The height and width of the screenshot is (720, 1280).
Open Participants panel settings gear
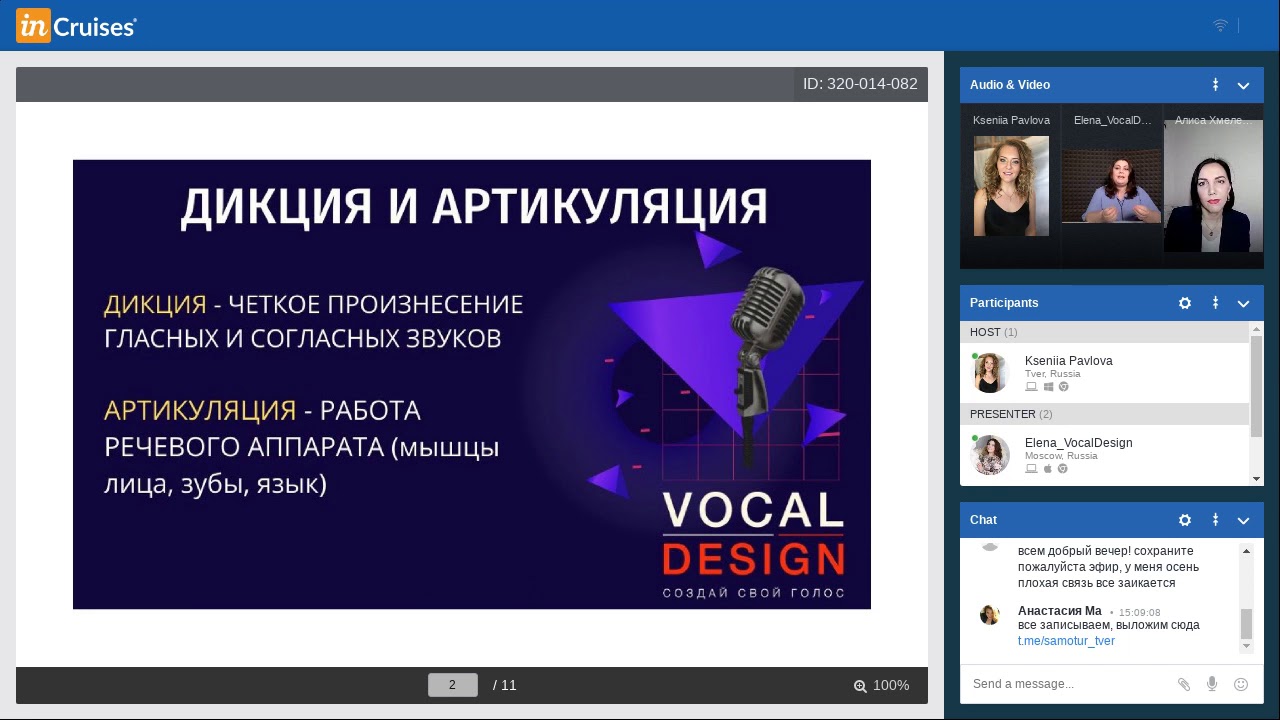(1185, 303)
